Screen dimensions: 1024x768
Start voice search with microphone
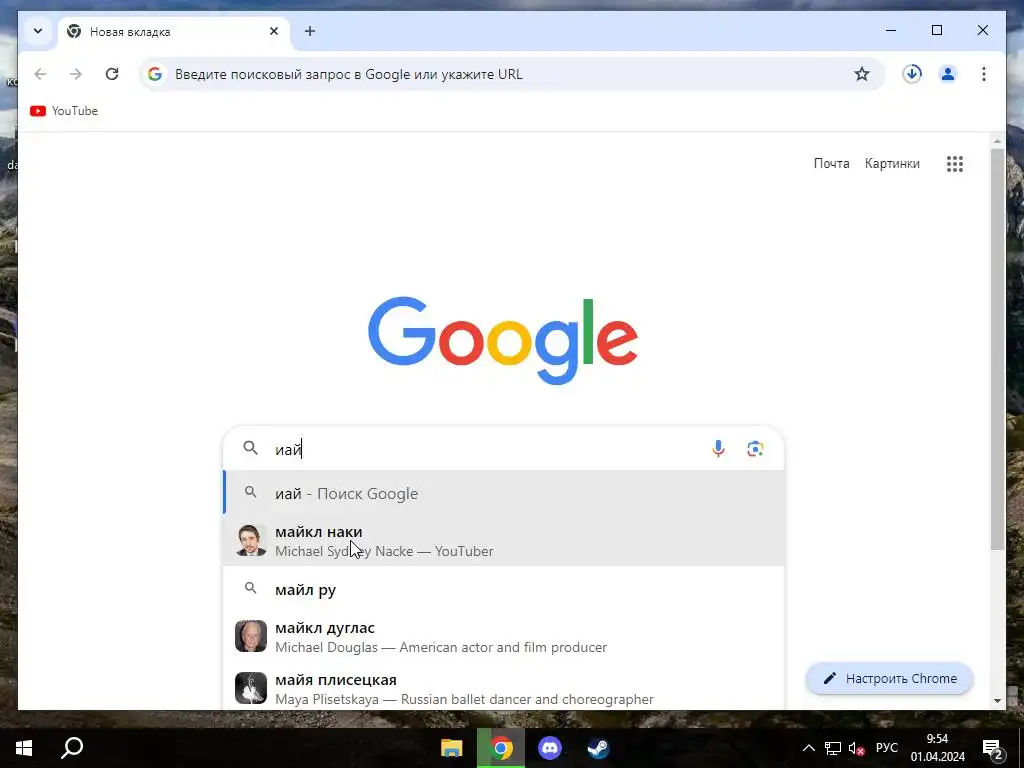[718, 449]
